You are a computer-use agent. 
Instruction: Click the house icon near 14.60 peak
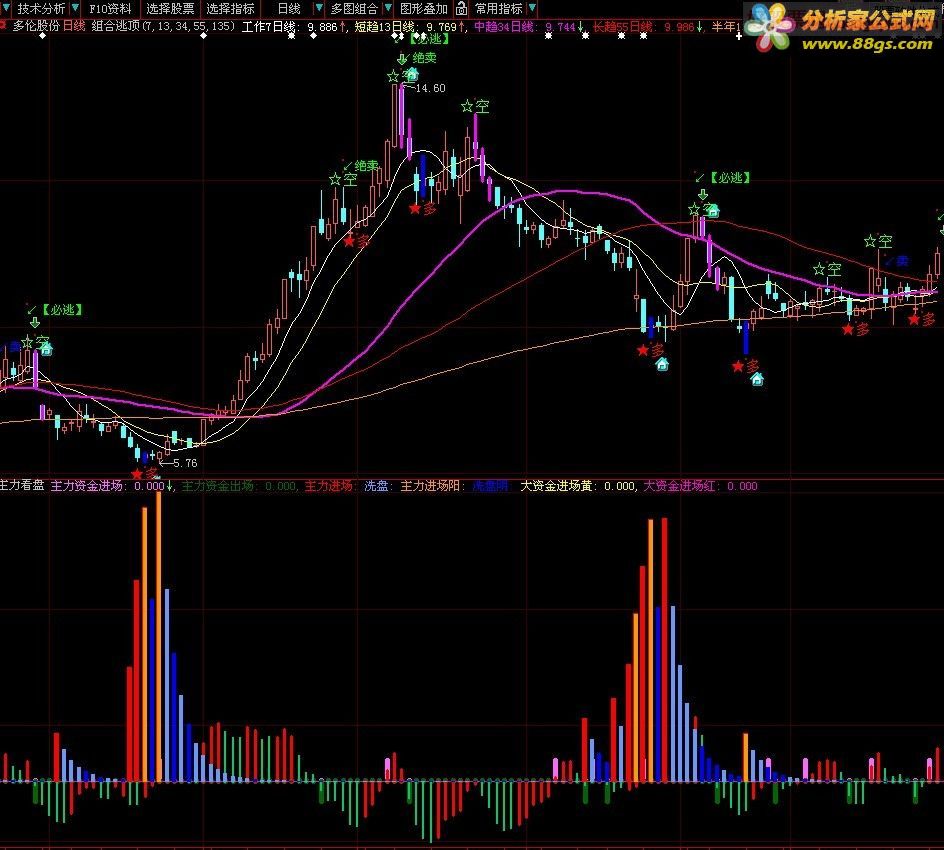click(412, 74)
